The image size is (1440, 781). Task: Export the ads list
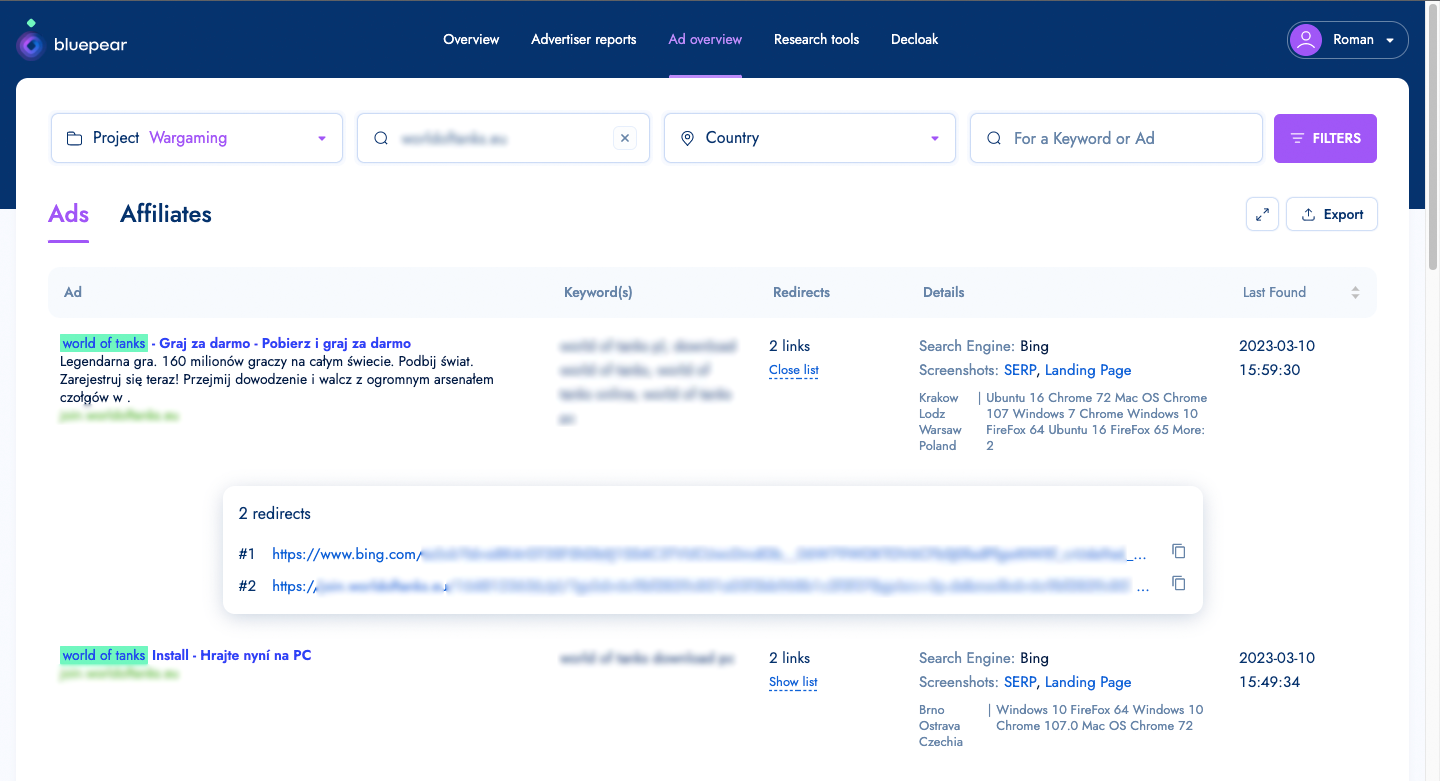point(1331,214)
